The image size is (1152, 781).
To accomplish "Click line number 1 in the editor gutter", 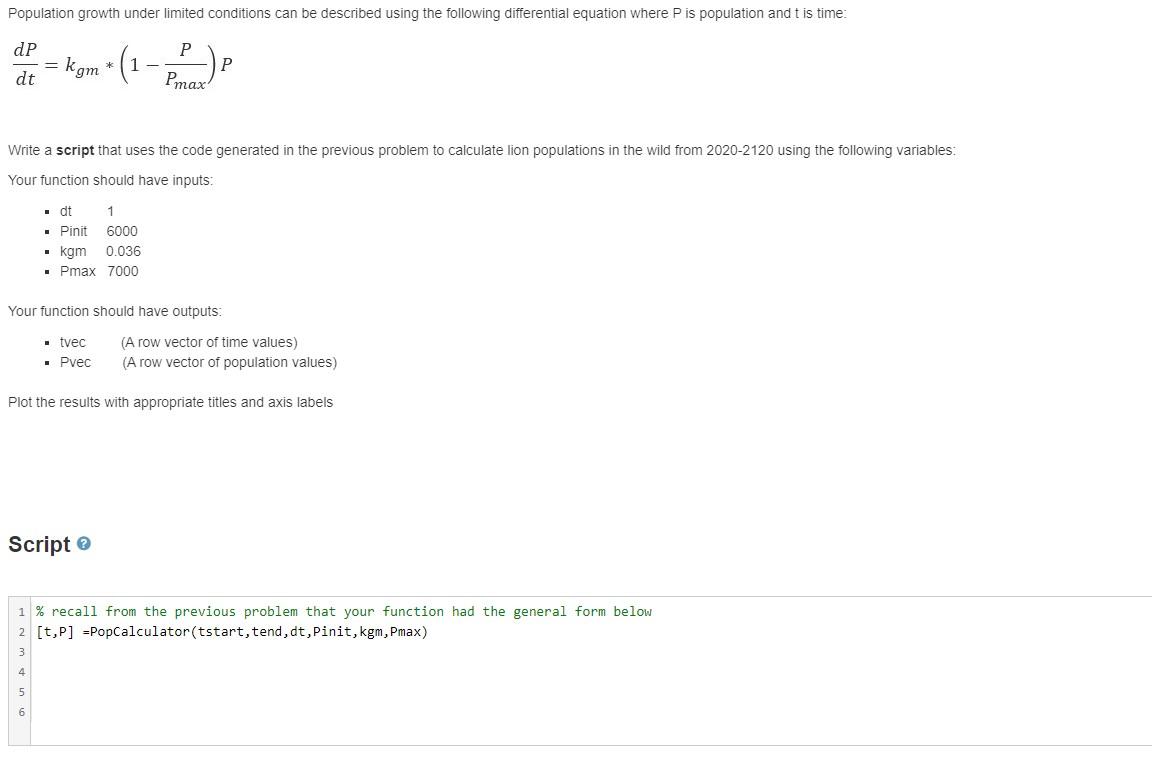I will pyautogui.click(x=21, y=611).
